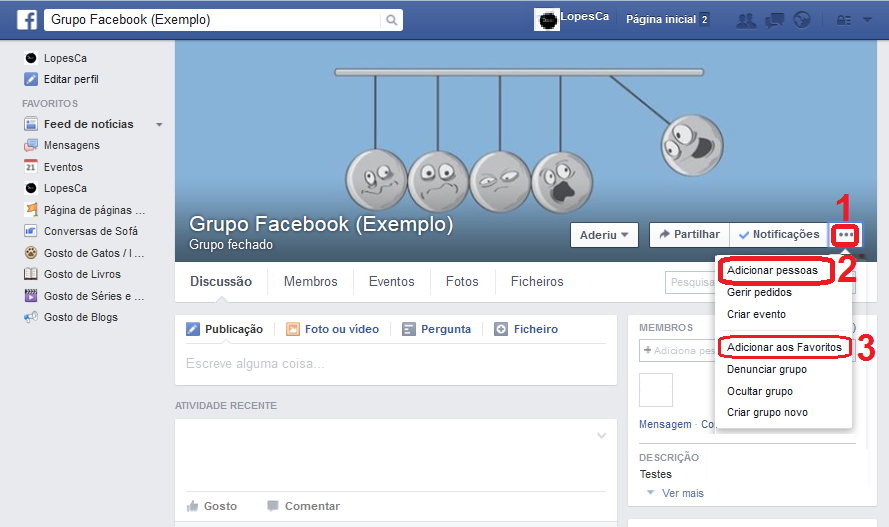Click the Gosto de Gatos paw icon

tap(31, 253)
